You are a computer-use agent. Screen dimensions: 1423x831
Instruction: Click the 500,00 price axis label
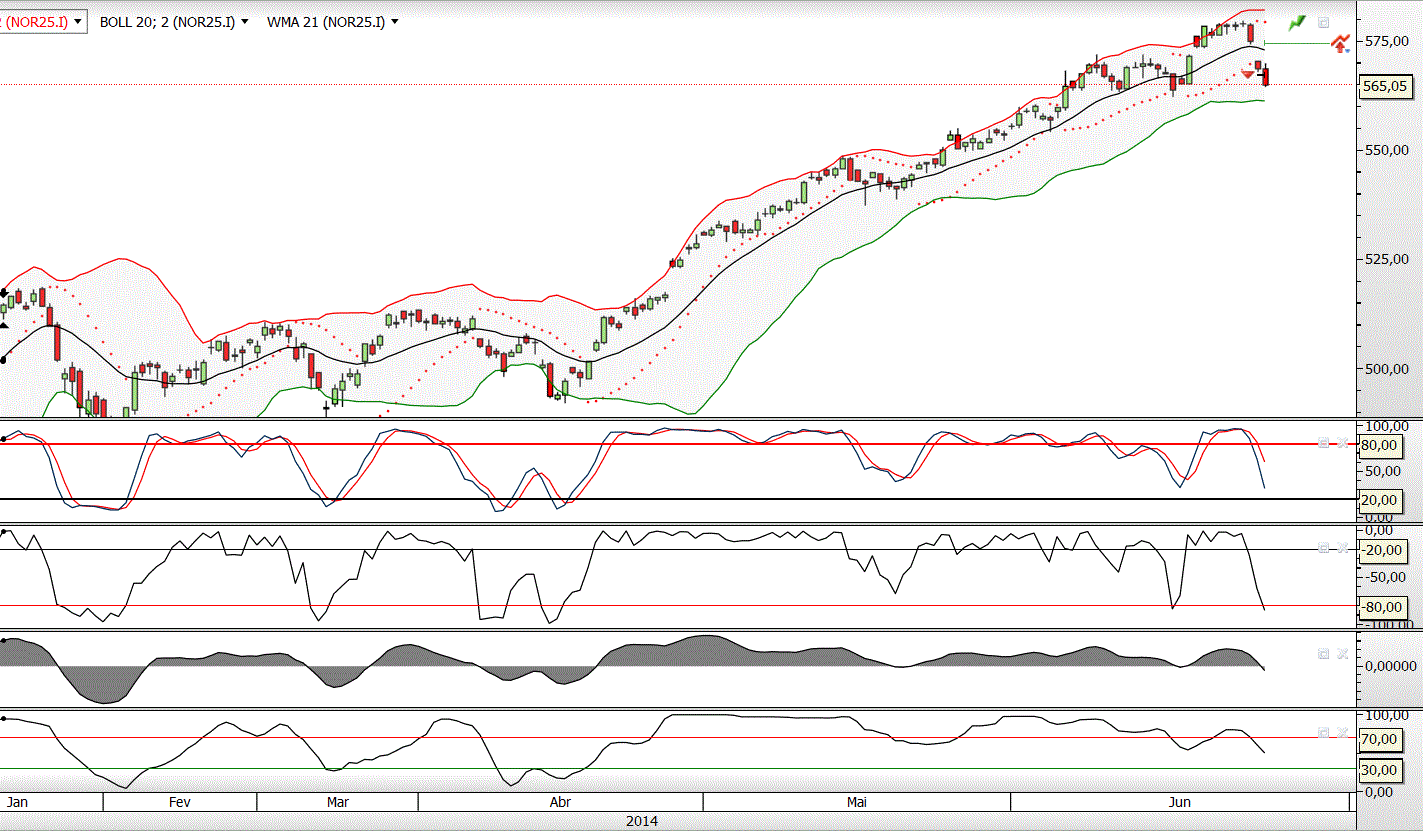click(x=1386, y=368)
